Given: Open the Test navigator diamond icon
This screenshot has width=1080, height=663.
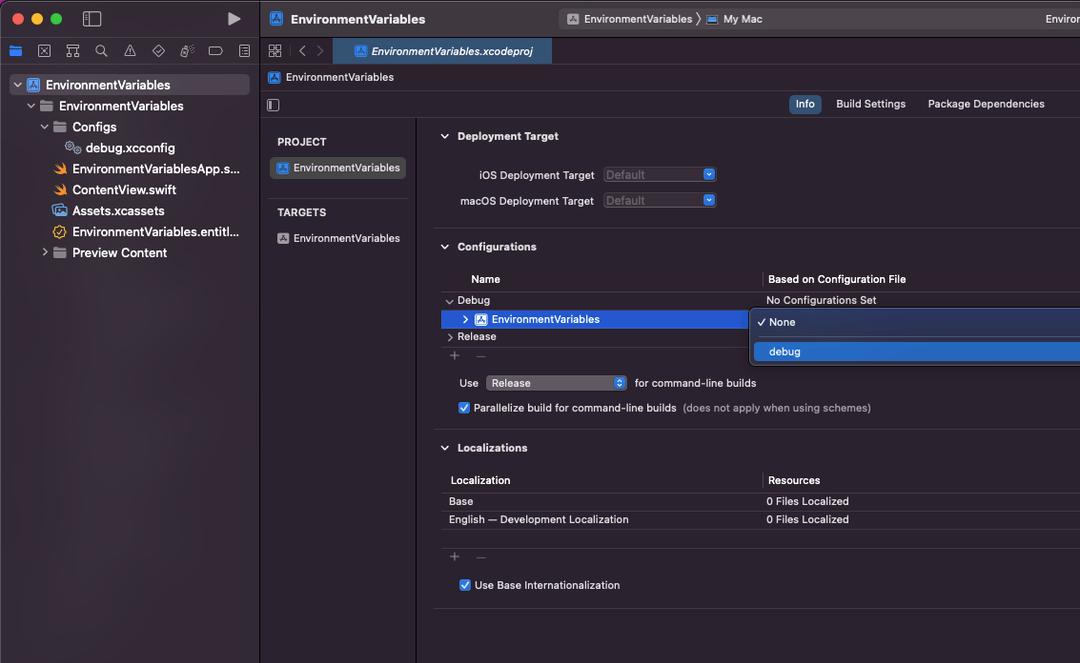Looking at the screenshot, I should [x=157, y=50].
